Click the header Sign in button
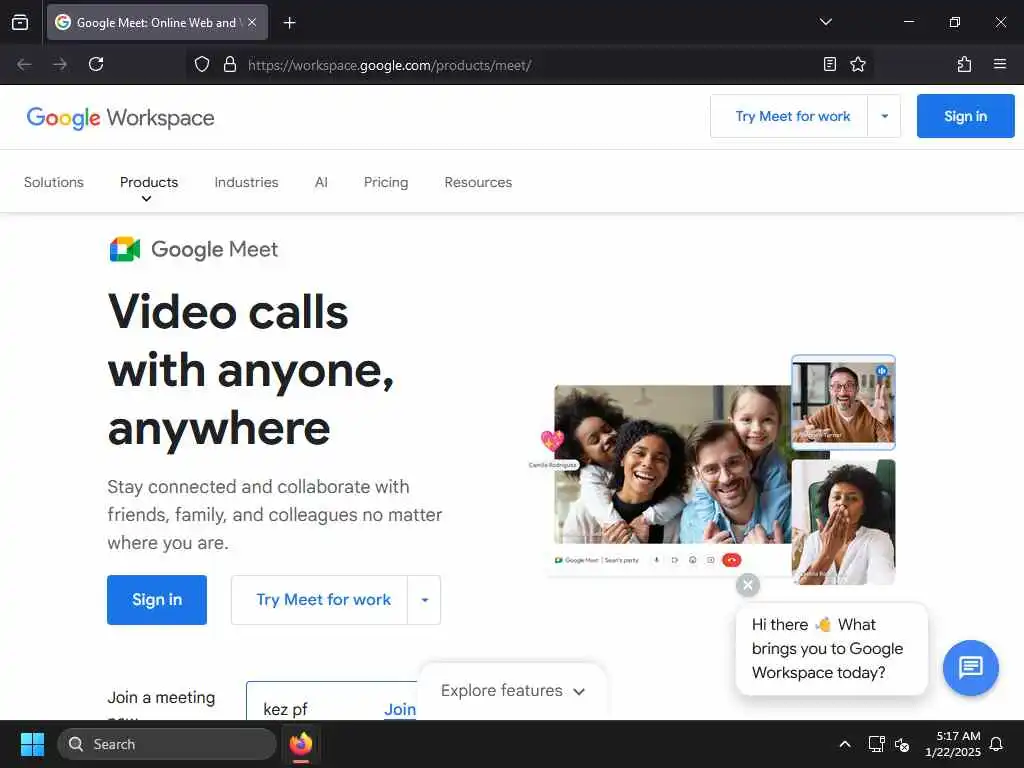This screenshot has width=1024, height=768. (x=965, y=116)
